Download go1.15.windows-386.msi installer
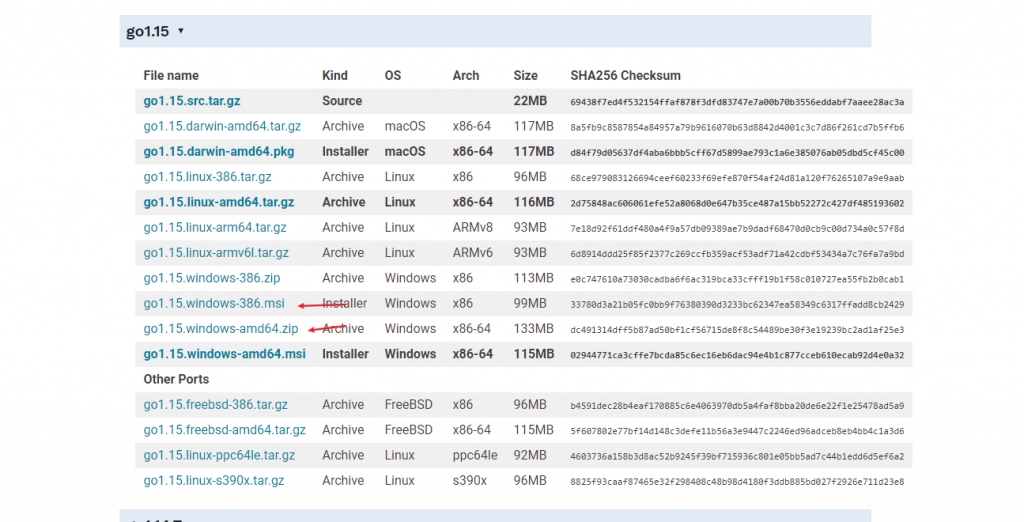1024x522 pixels. [214, 304]
